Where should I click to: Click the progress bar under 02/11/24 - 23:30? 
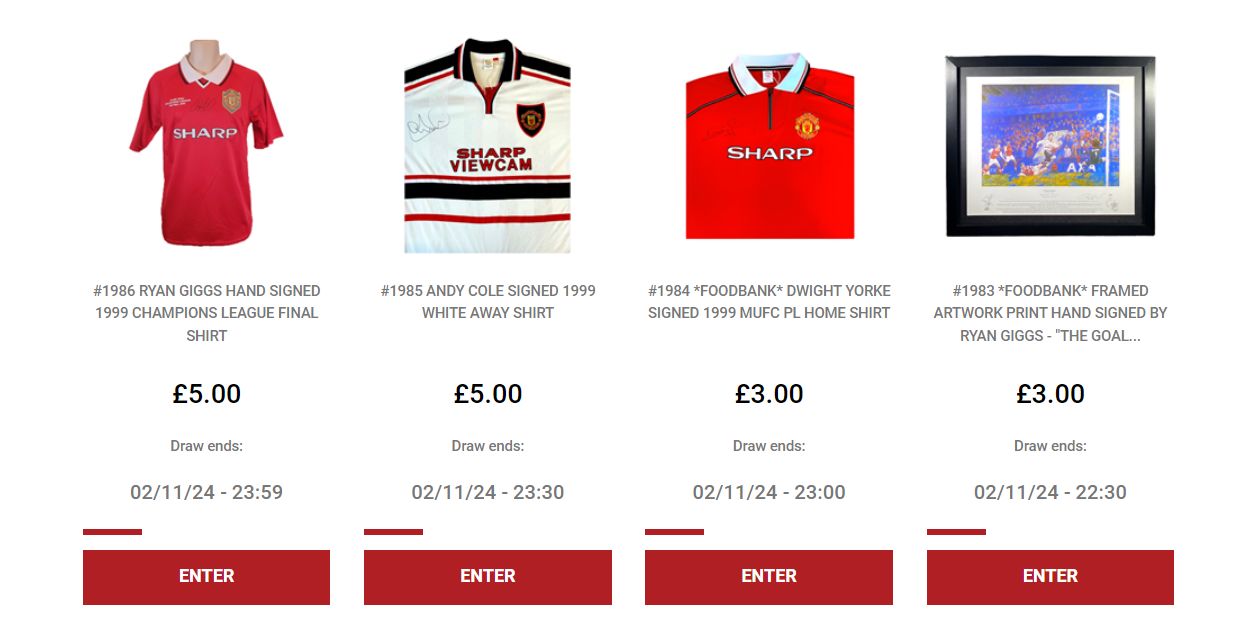click(x=393, y=532)
